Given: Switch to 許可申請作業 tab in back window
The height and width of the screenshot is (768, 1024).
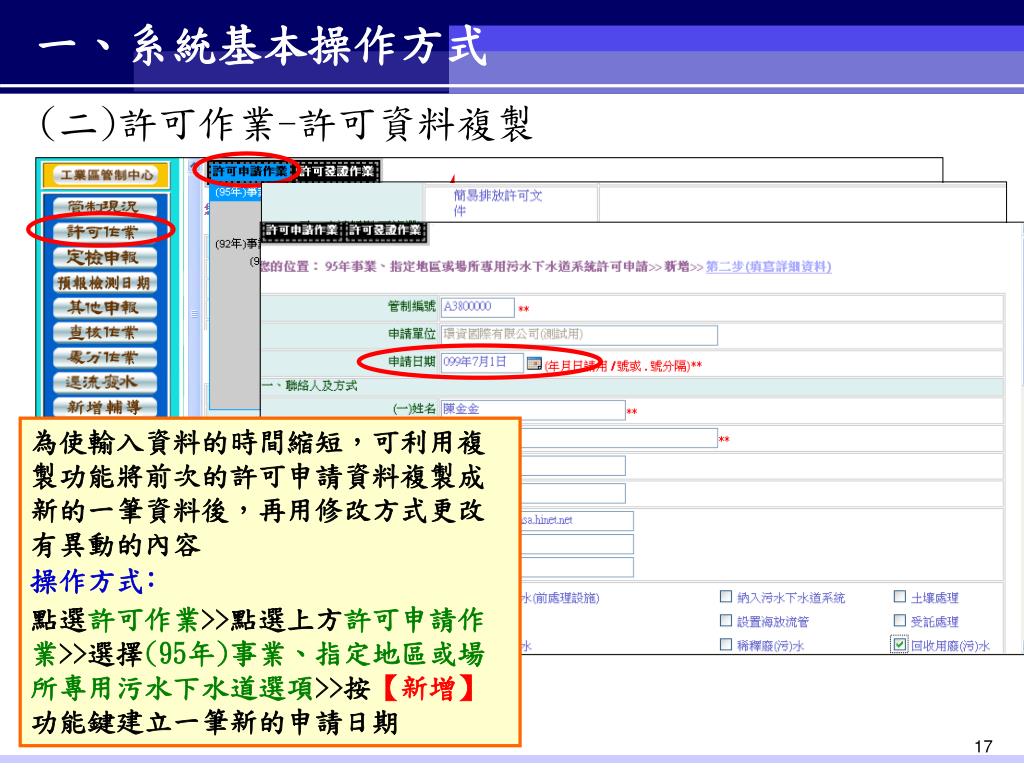Looking at the screenshot, I should tap(249, 171).
